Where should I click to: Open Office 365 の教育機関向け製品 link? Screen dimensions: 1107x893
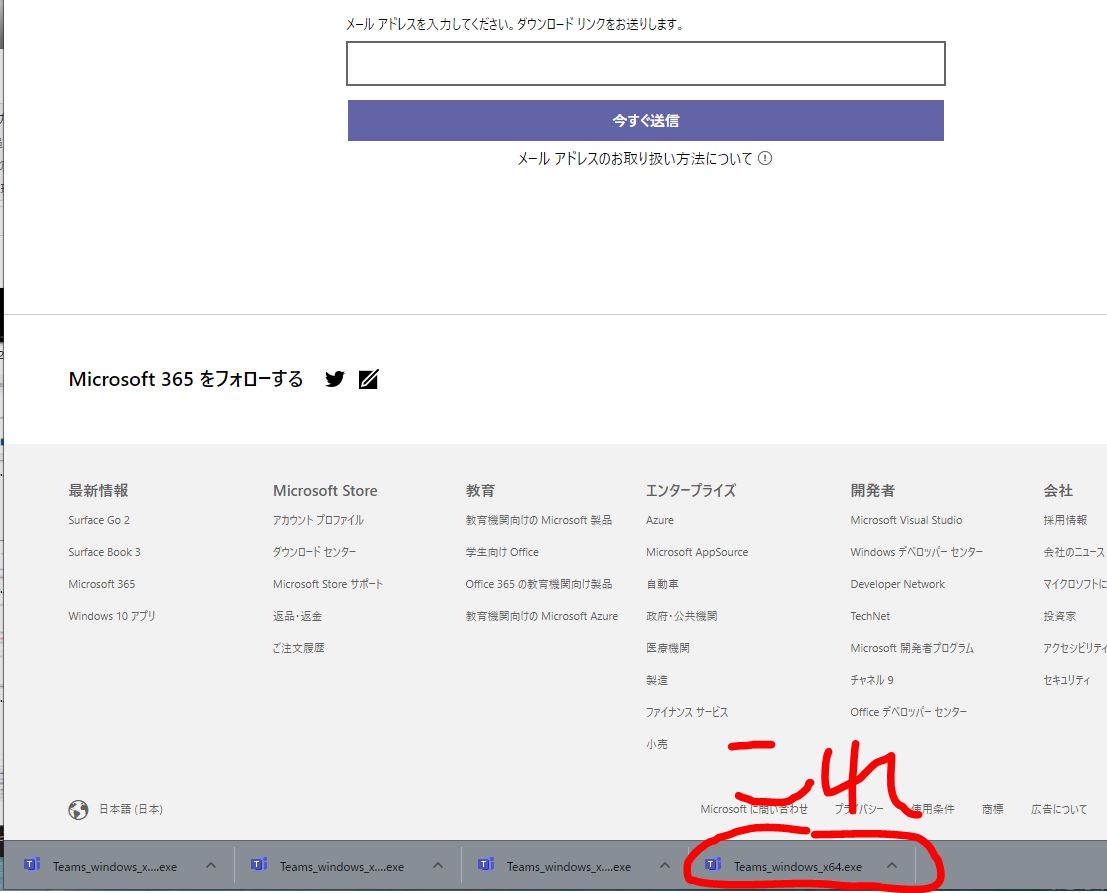tap(539, 584)
